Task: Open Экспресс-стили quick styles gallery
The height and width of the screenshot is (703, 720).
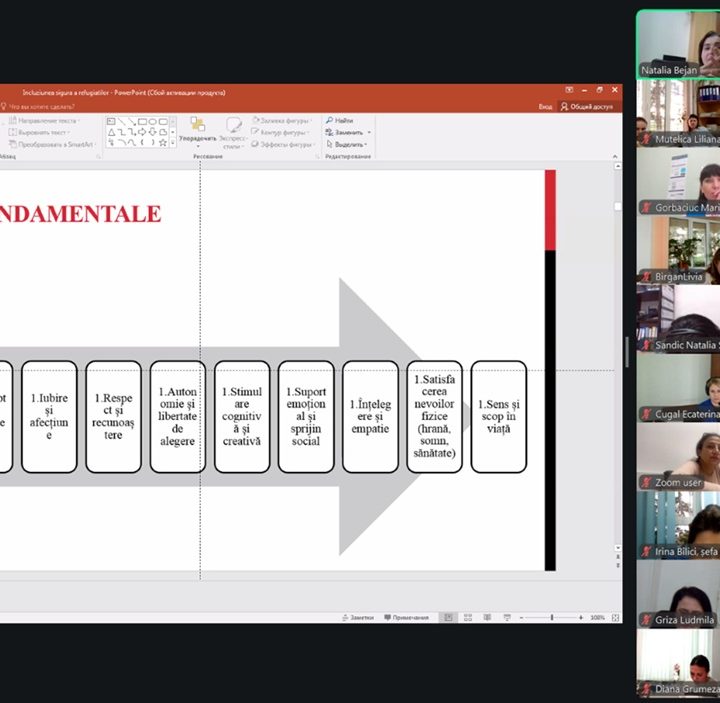Action: [233, 132]
